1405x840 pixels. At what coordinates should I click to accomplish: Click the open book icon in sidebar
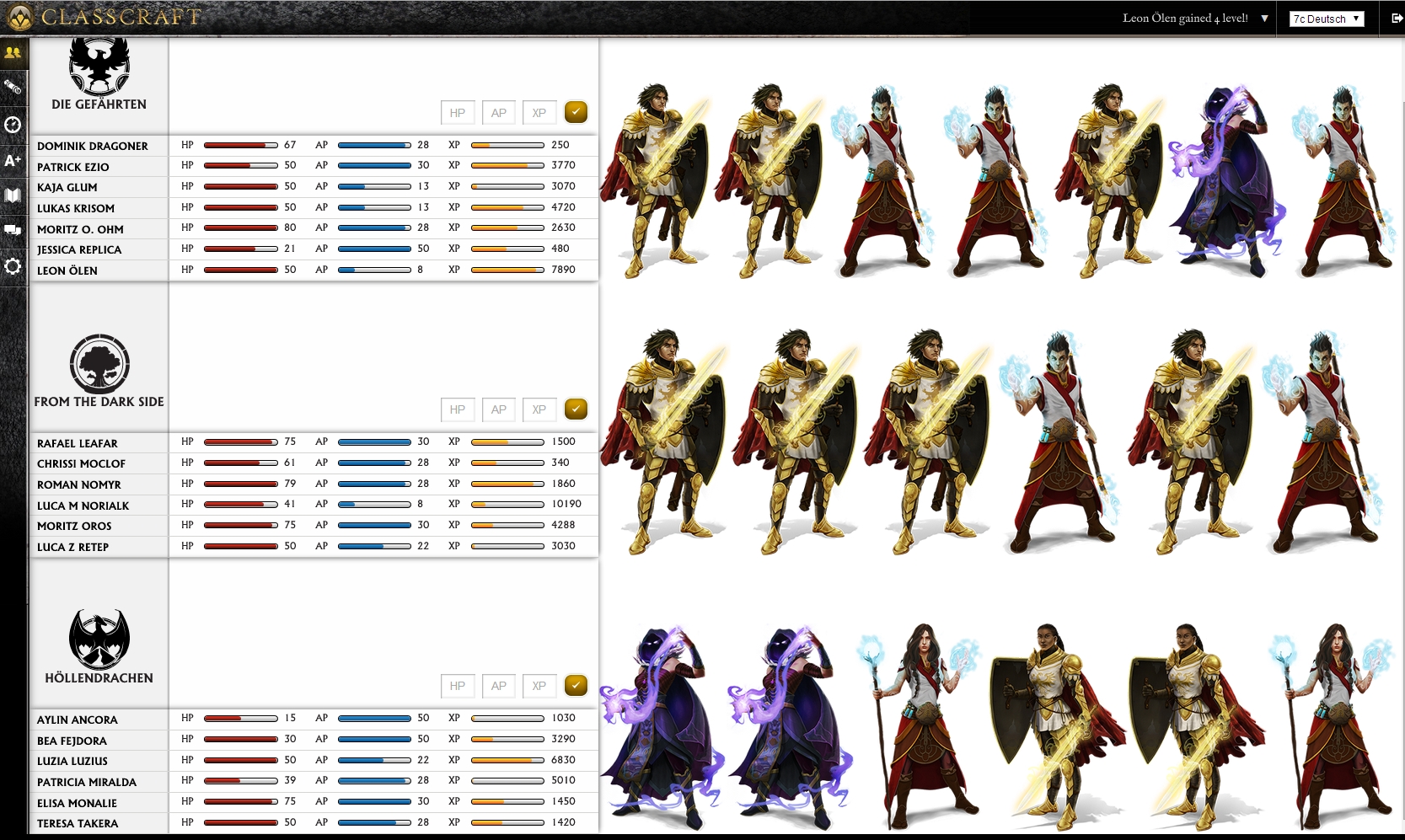13,195
